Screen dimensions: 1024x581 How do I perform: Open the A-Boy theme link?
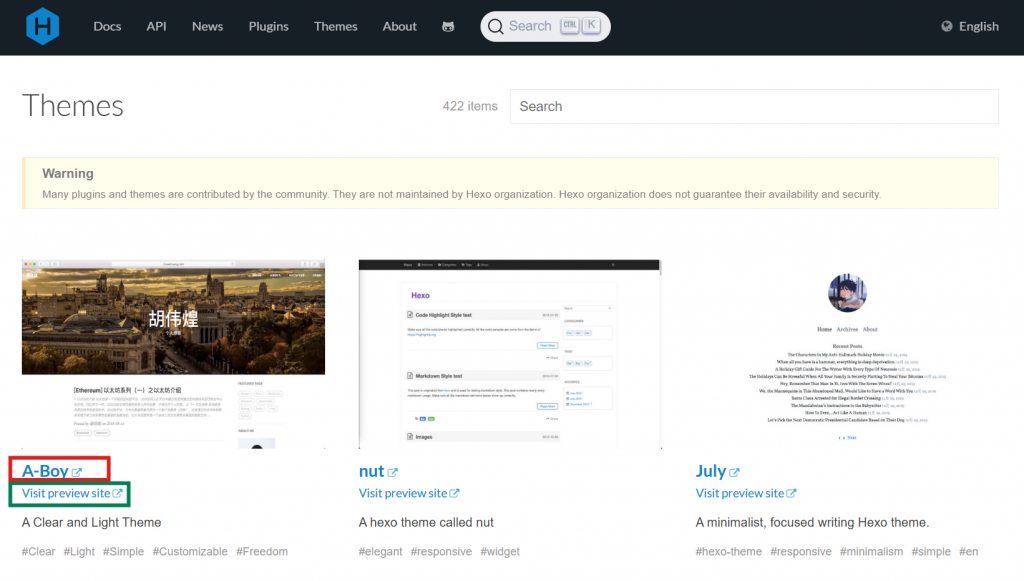click(x=45, y=471)
